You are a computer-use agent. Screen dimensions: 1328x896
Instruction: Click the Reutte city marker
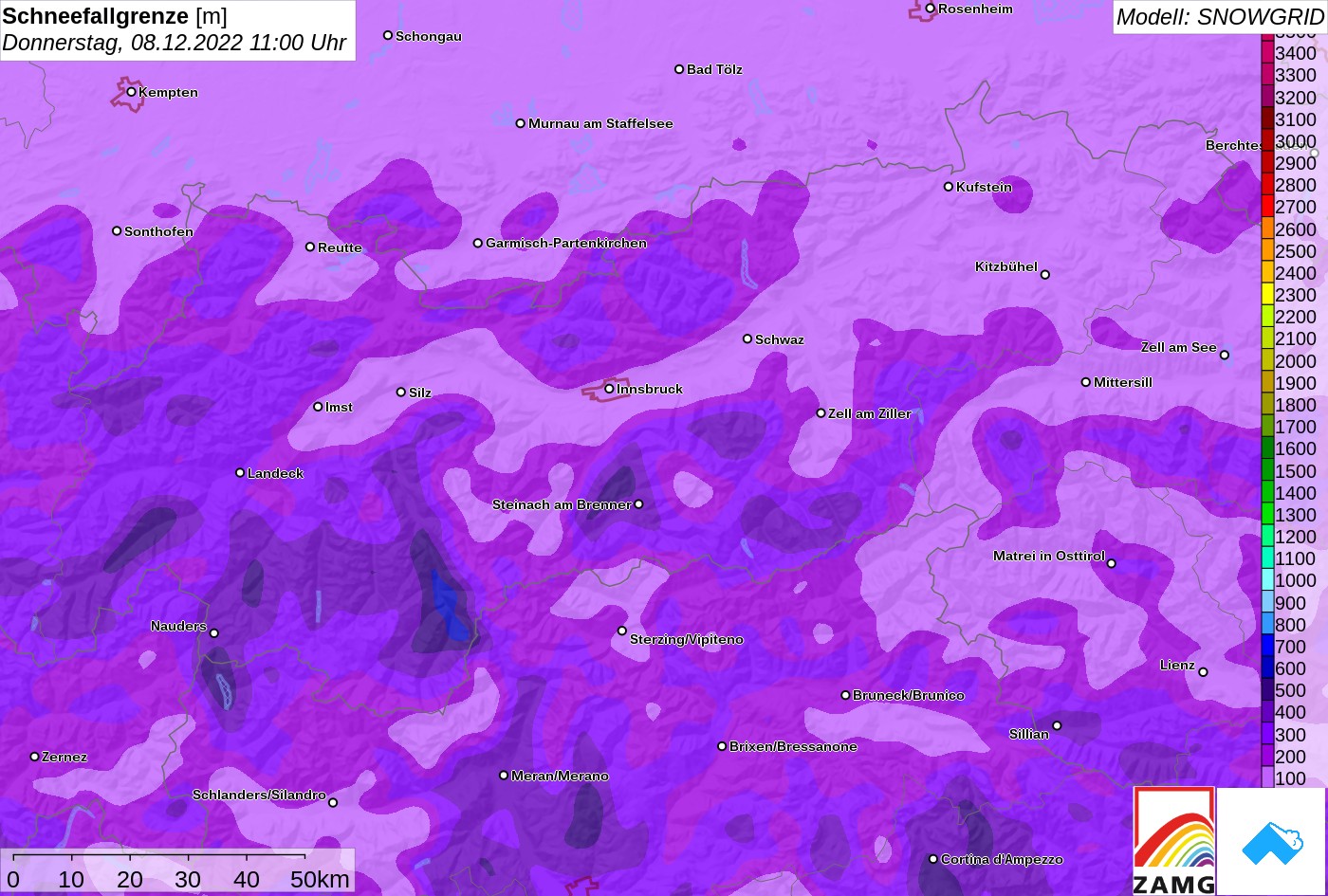310,247
